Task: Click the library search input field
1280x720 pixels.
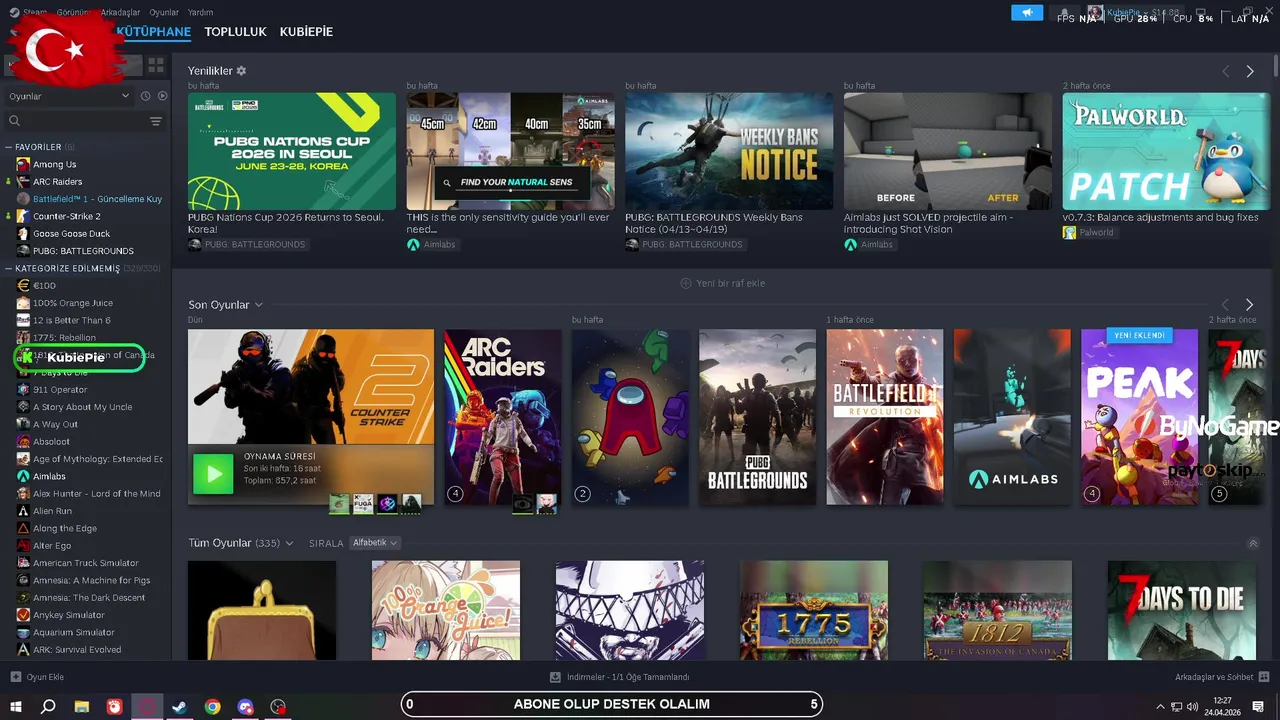Action: pyautogui.click(x=84, y=121)
